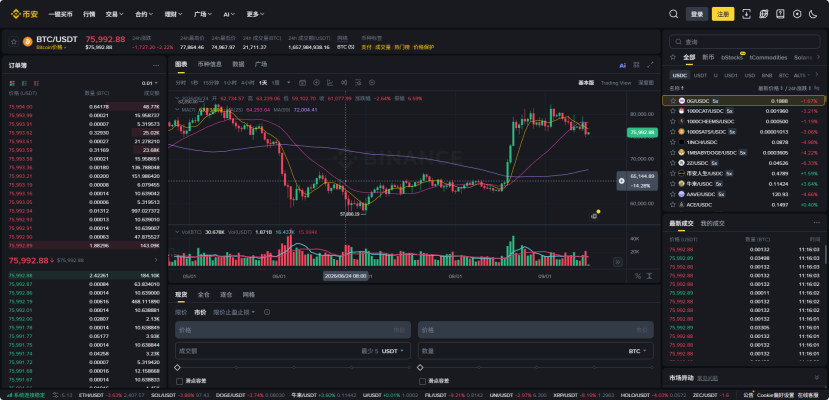Collapse the MA indicator legend chevron
The width and height of the screenshot is (829, 400).
[x=178, y=109]
